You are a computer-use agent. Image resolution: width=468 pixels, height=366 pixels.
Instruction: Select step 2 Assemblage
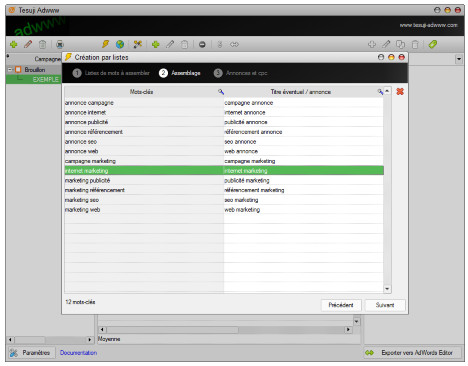[180, 73]
